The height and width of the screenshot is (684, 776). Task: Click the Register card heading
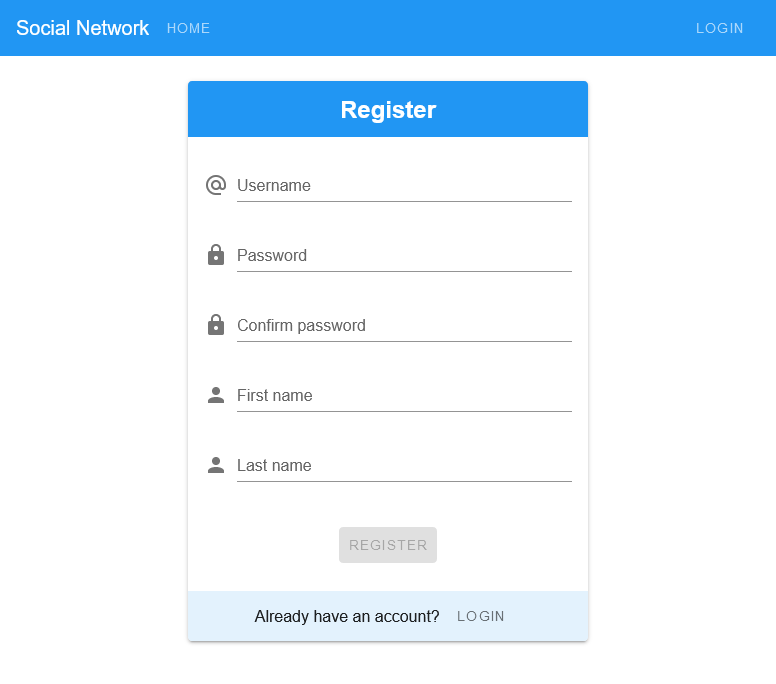388,110
